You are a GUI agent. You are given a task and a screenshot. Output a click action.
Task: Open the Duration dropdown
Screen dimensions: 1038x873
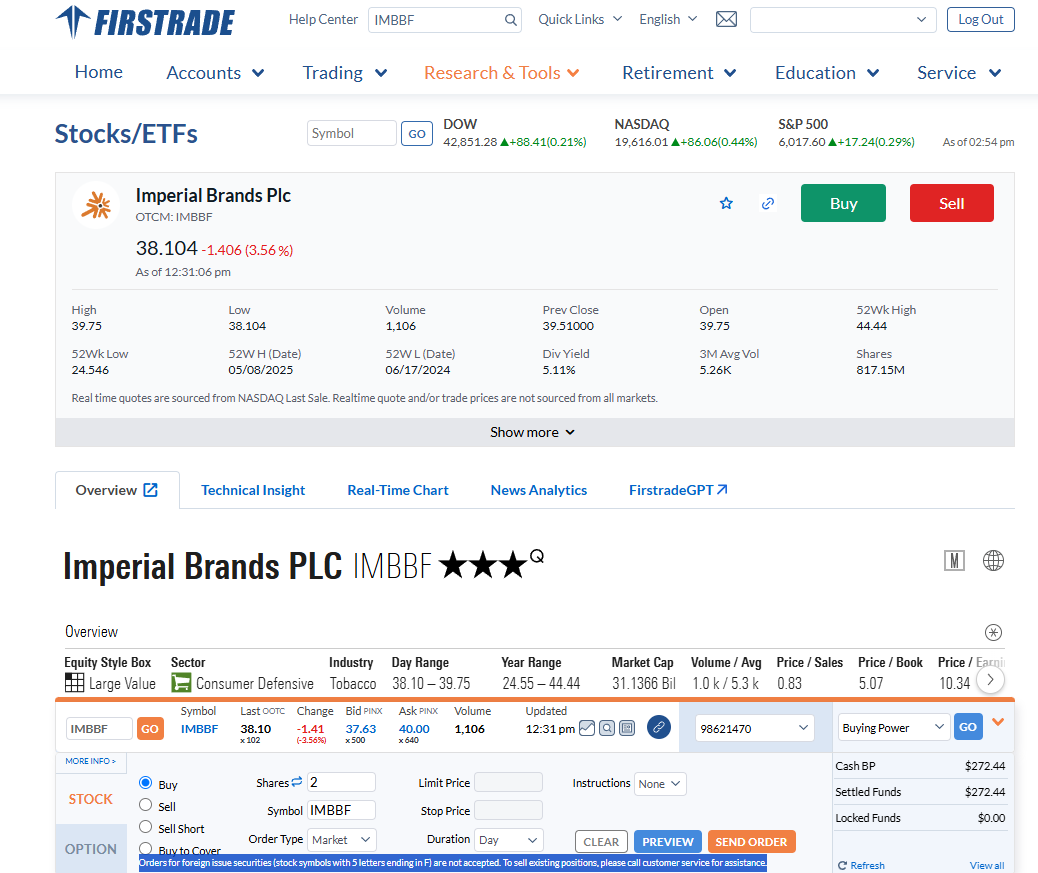pyautogui.click(x=508, y=840)
